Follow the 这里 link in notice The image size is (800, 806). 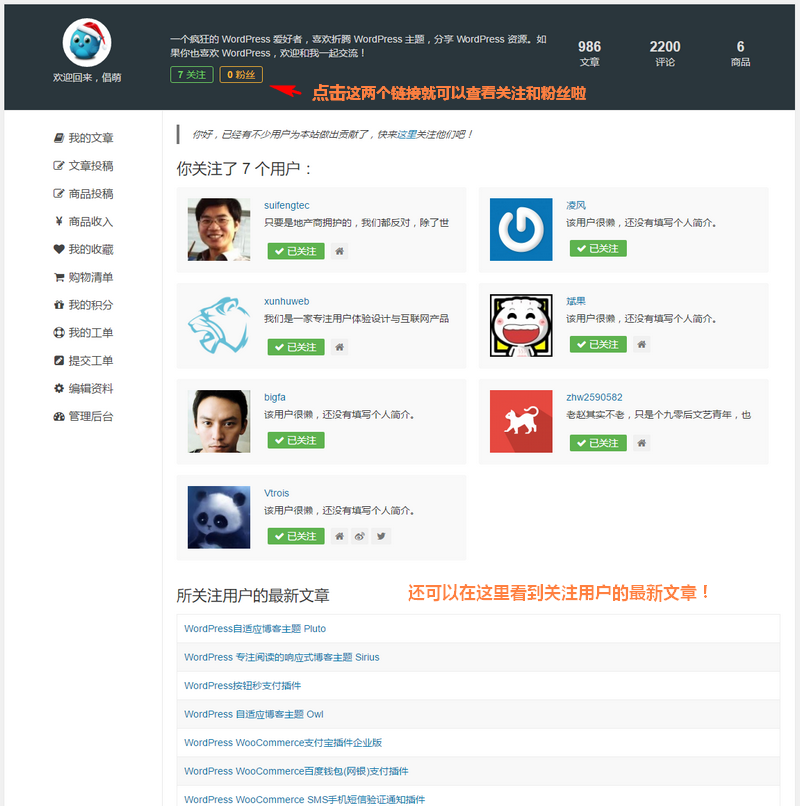tap(407, 135)
